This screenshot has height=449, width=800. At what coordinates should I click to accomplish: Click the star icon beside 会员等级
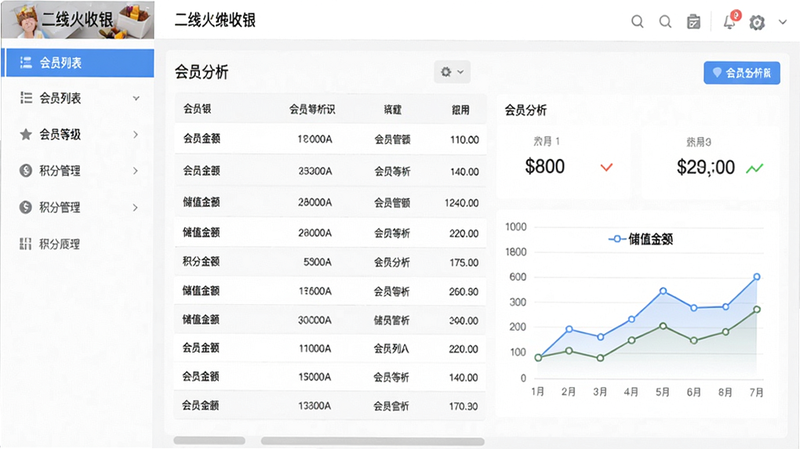(x=26, y=134)
